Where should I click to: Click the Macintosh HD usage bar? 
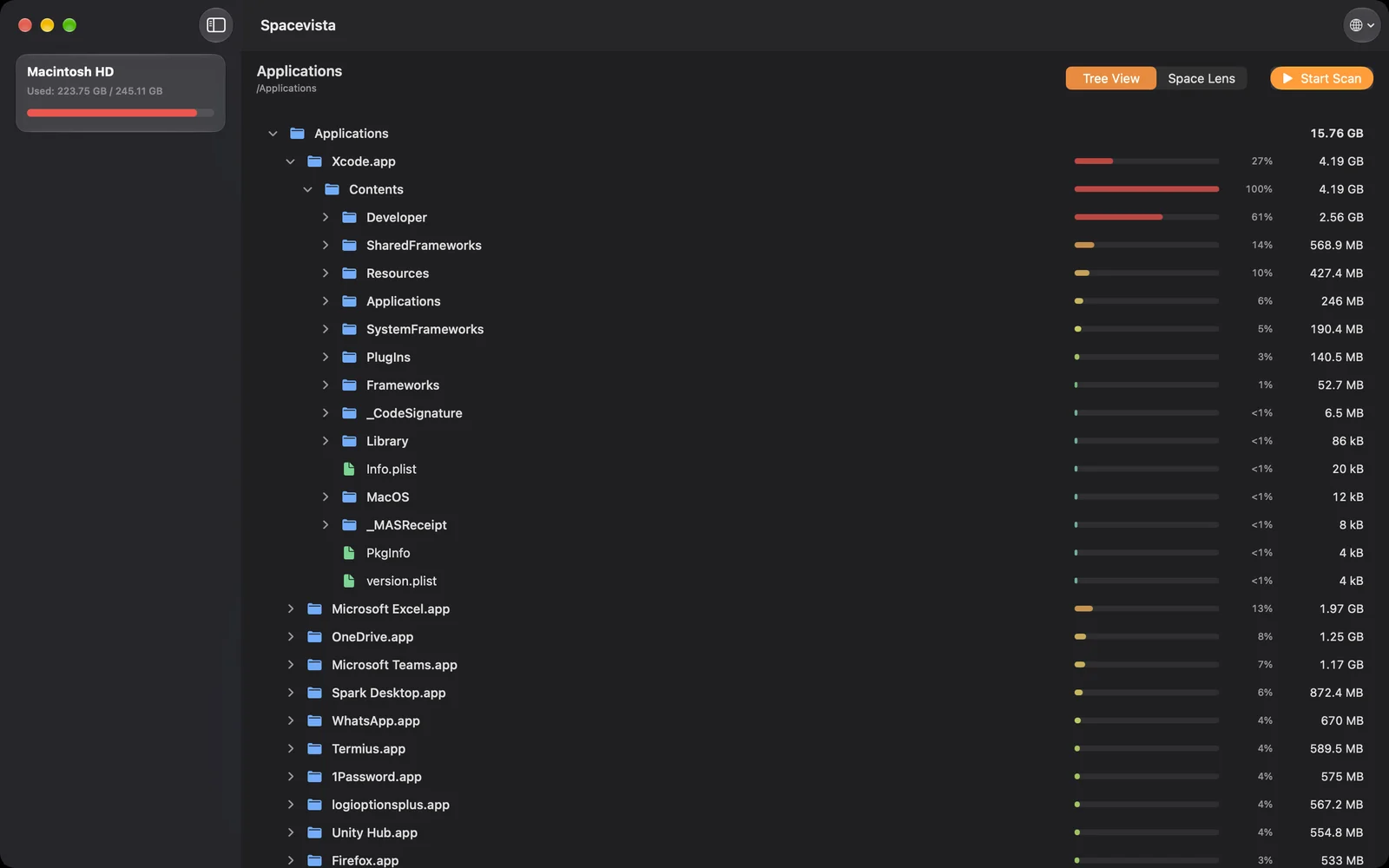(x=121, y=113)
